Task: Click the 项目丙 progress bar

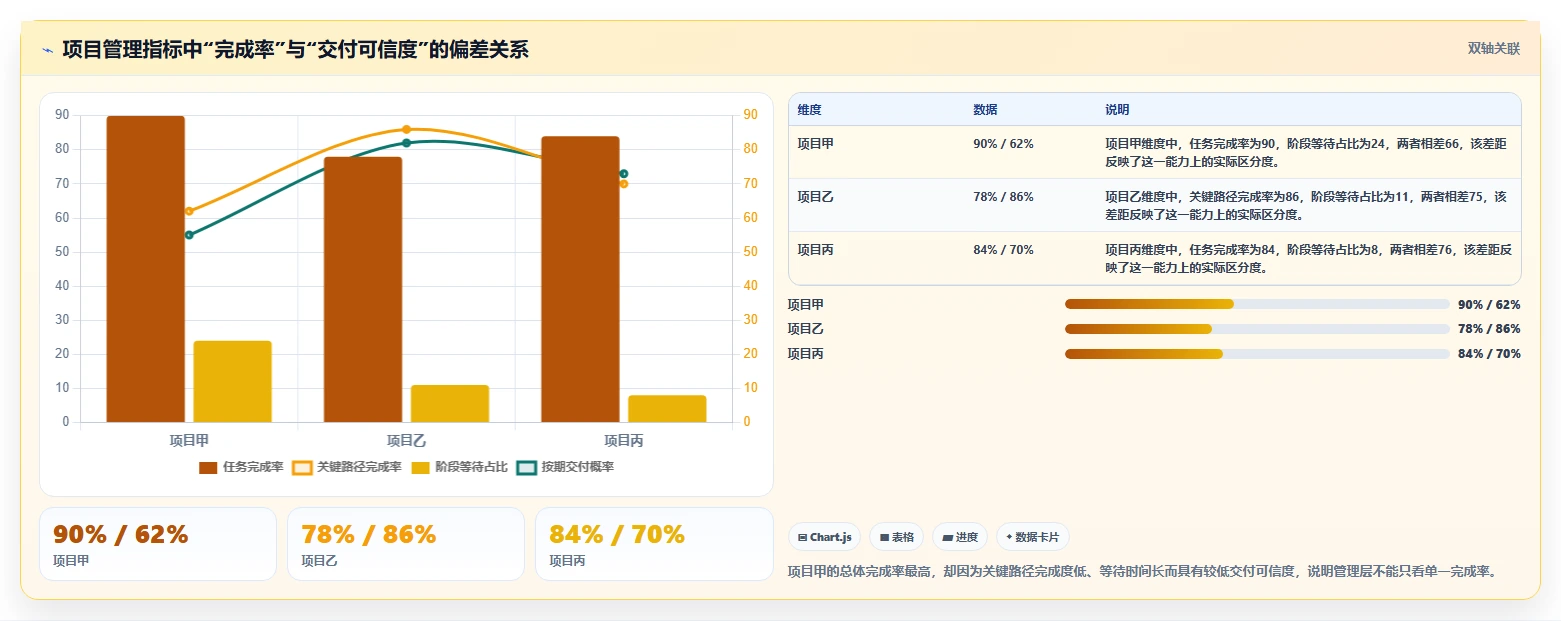Action: pyautogui.click(x=1257, y=354)
